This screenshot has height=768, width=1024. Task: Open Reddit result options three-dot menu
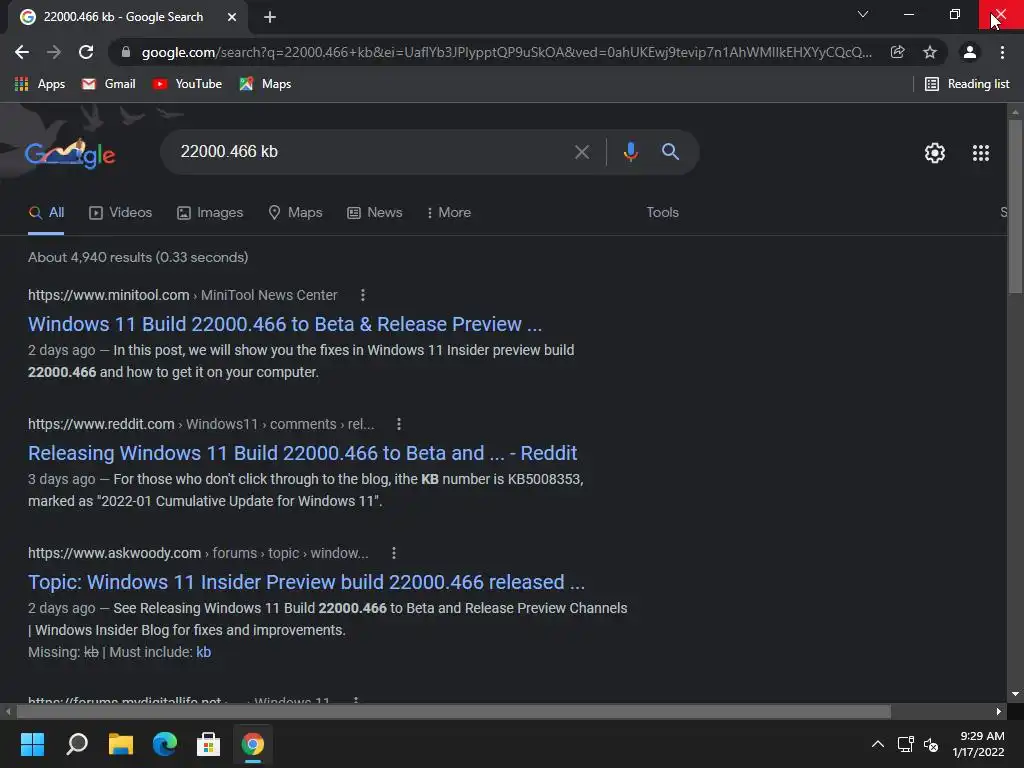(x=398, y=424)
